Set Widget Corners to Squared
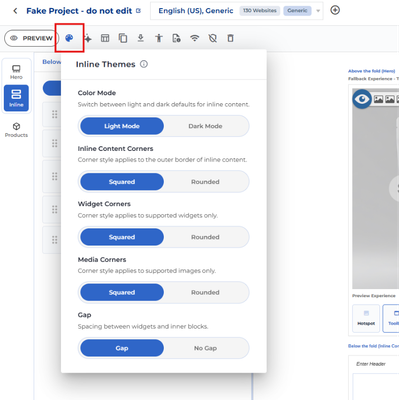 (x=122, y=237)
